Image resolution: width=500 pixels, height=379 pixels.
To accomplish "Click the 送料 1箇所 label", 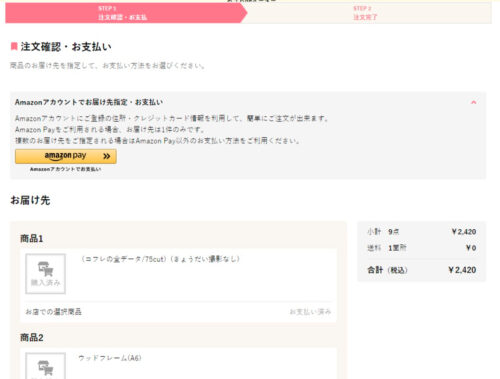I will tap(387, 248).
